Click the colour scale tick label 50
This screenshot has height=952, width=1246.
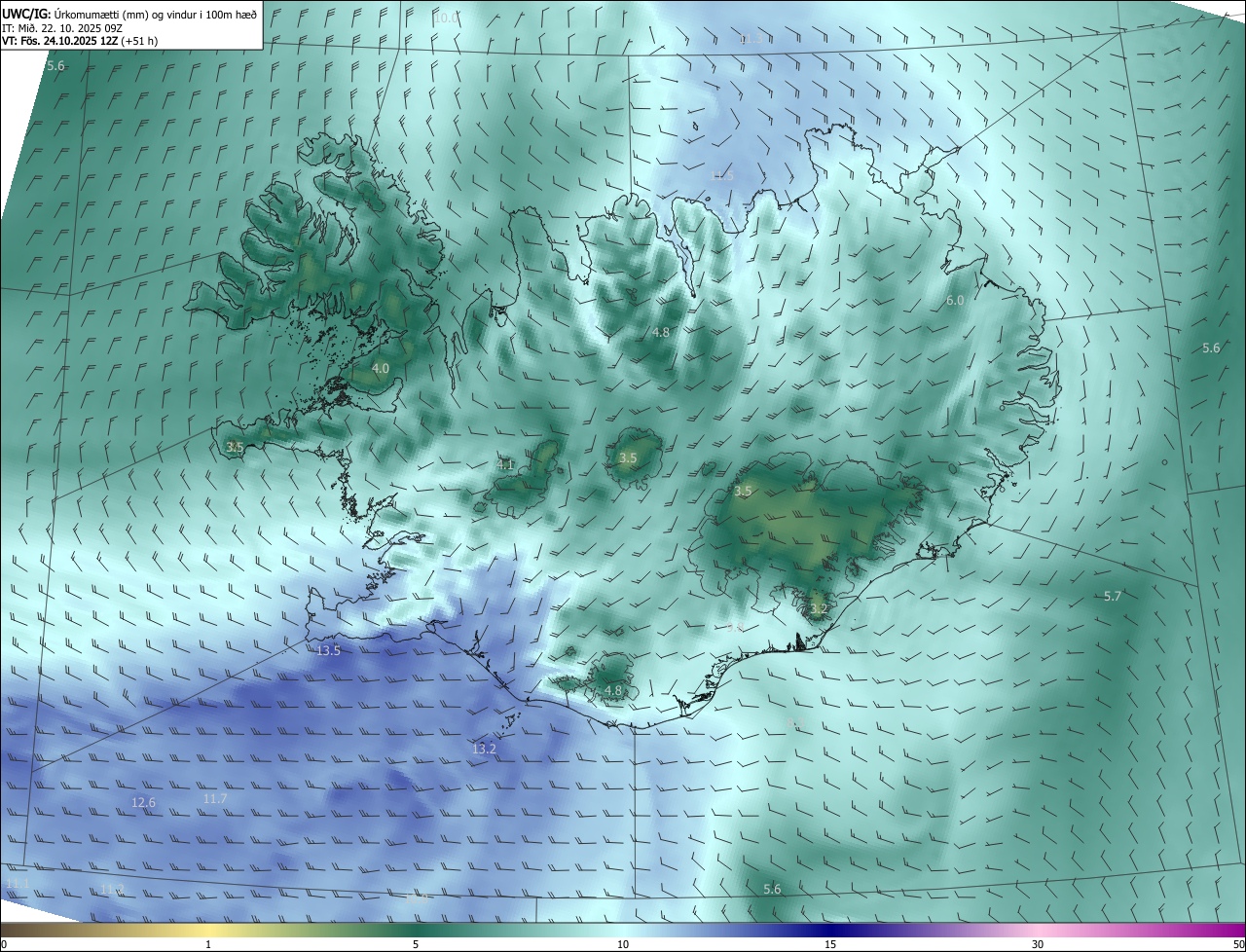pyautogui.click(x=1238, y=944)
